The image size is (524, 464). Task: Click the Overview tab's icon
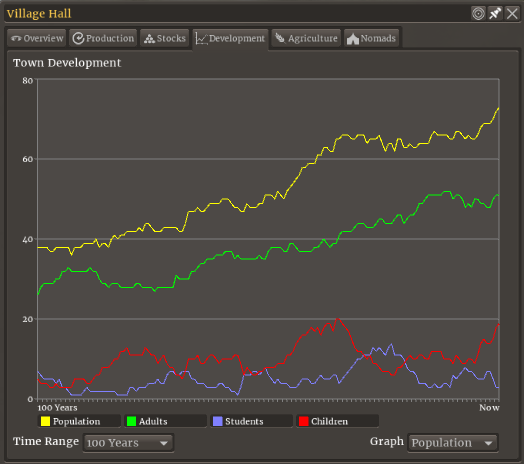[x=16, y=38]
